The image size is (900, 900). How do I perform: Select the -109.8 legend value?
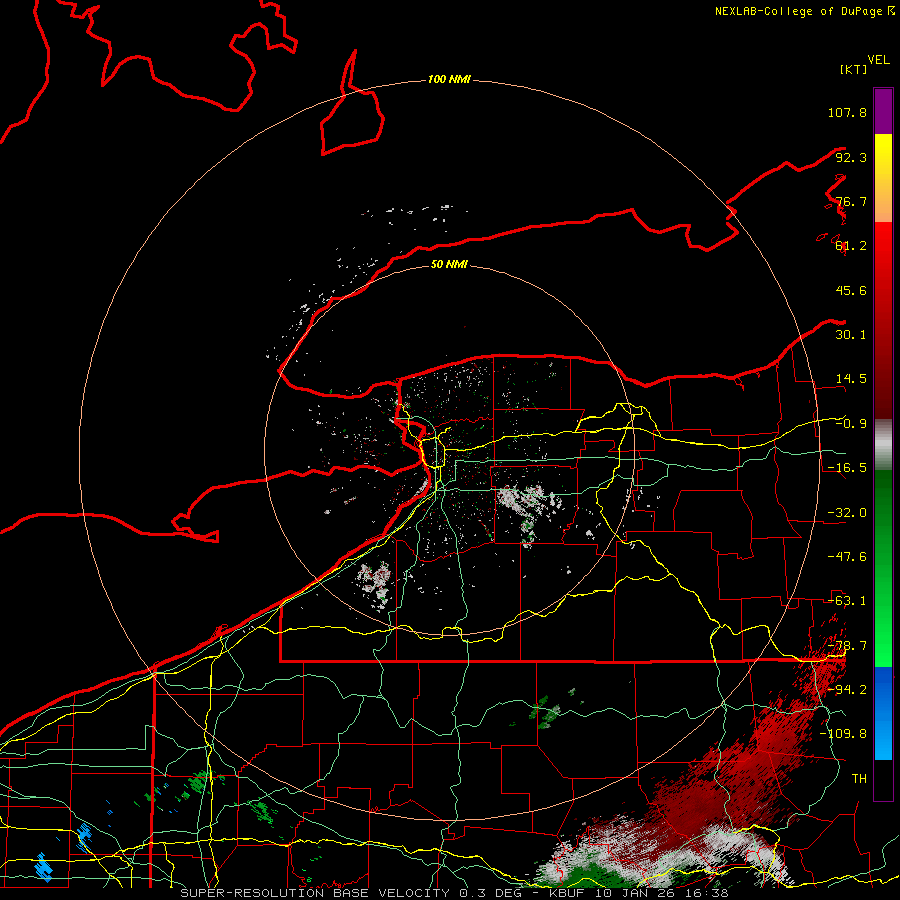click(x=843, y=734)
